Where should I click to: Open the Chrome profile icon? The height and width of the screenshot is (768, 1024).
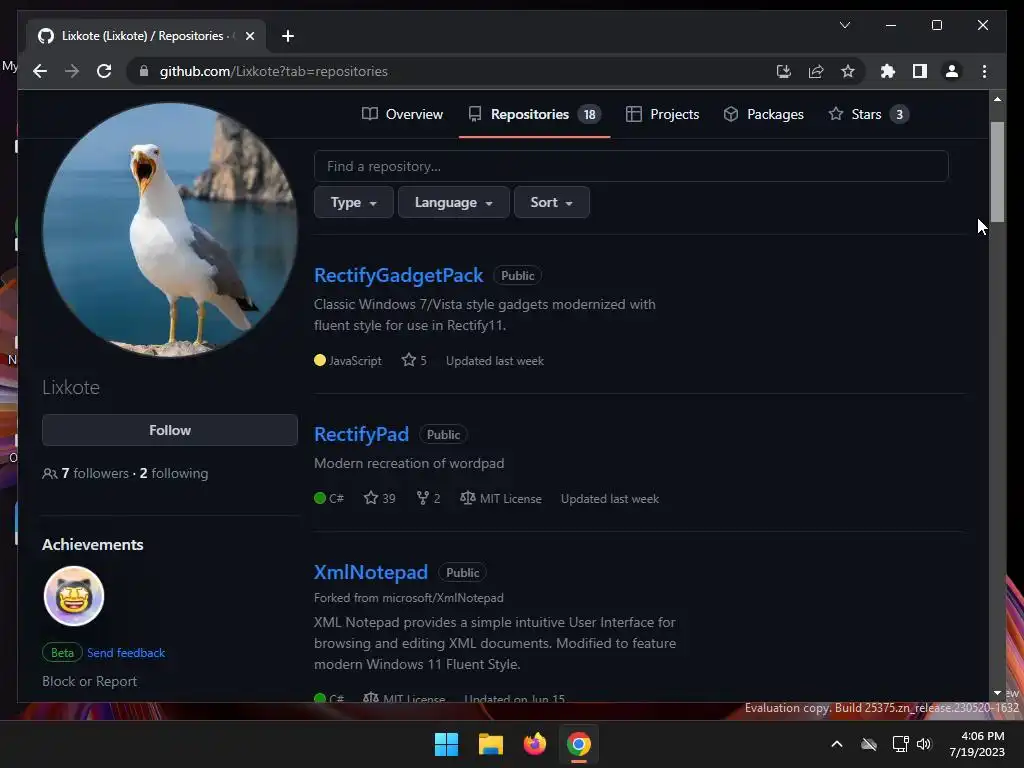pos(952,71)
